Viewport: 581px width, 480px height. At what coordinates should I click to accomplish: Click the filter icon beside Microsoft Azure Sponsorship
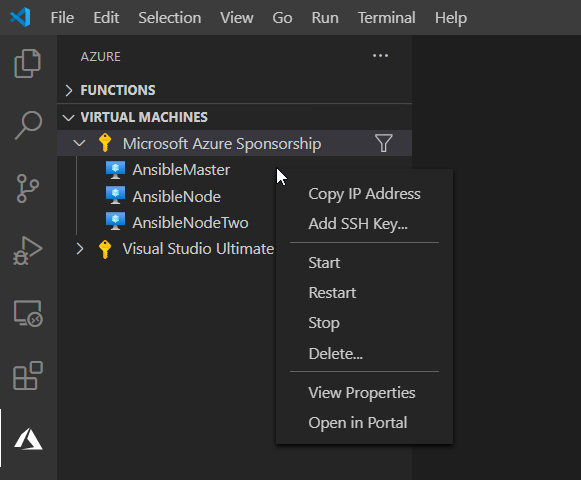tap(384, 143)
